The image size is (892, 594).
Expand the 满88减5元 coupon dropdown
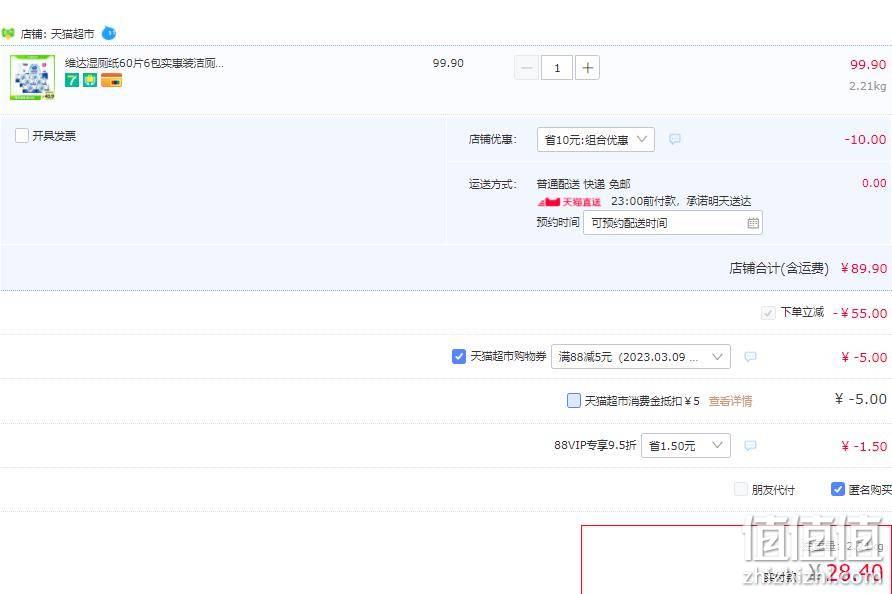pos(641,357)
